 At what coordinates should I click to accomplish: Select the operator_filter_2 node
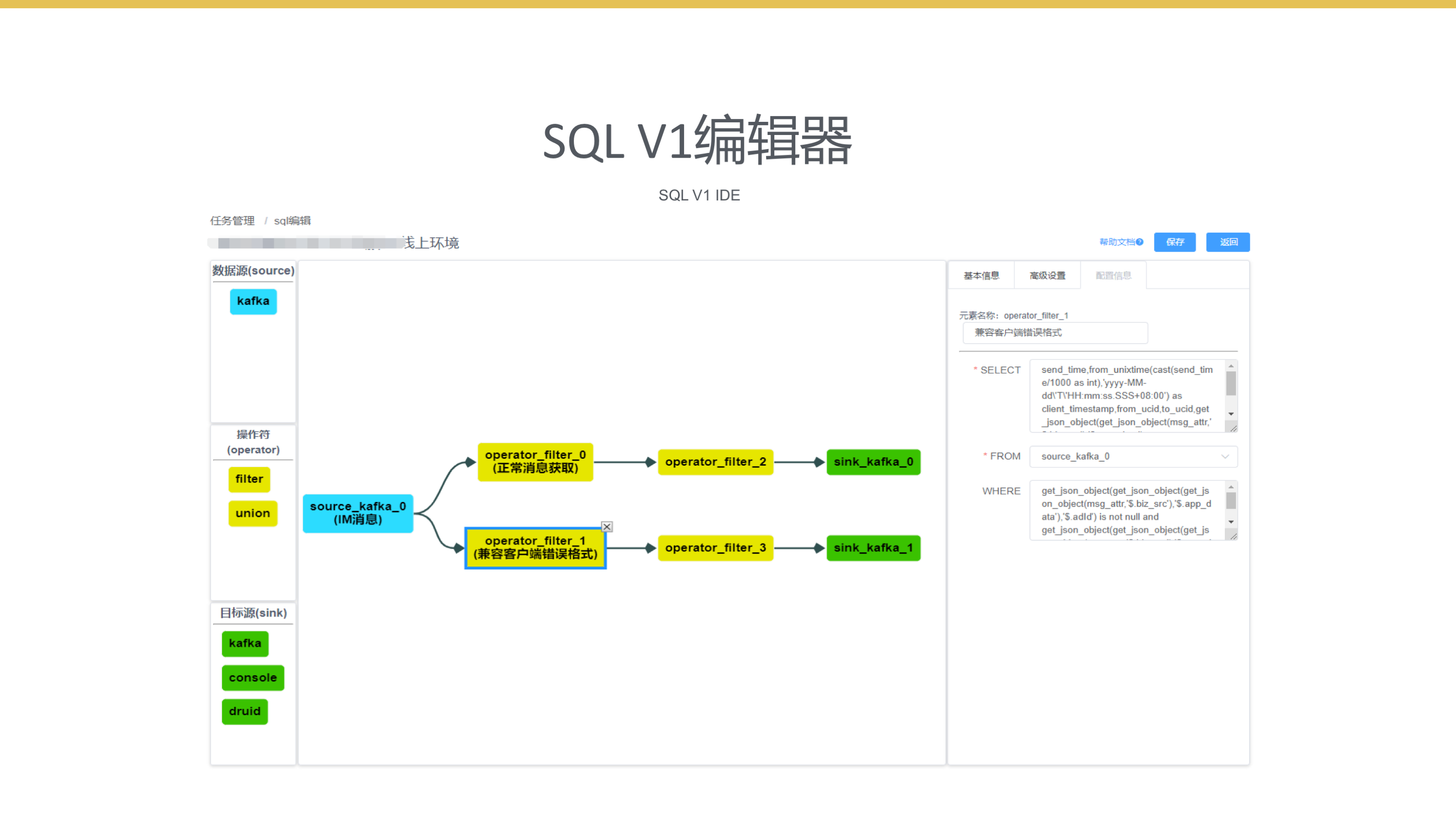[716, 462]
